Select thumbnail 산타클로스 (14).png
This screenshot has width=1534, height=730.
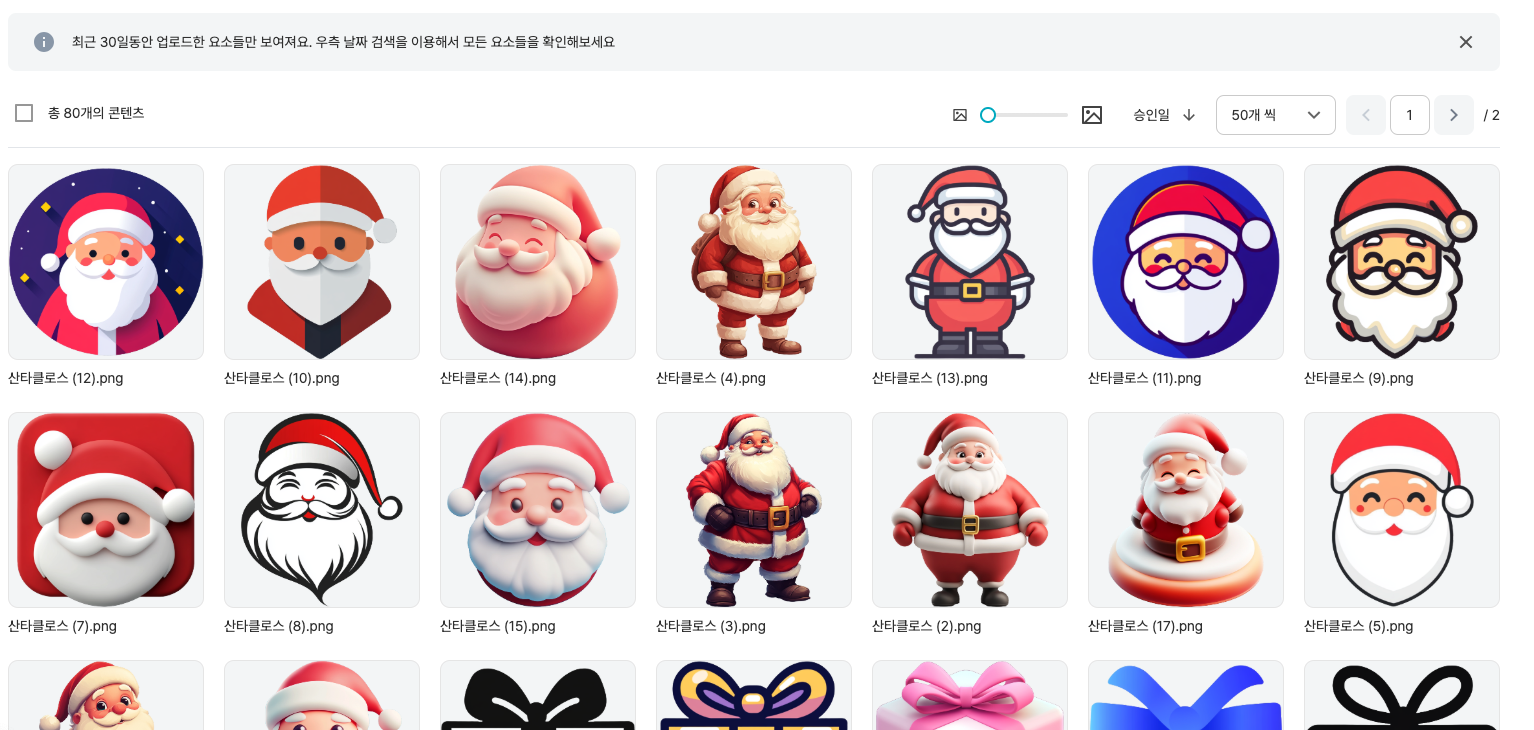coord(538,262)
